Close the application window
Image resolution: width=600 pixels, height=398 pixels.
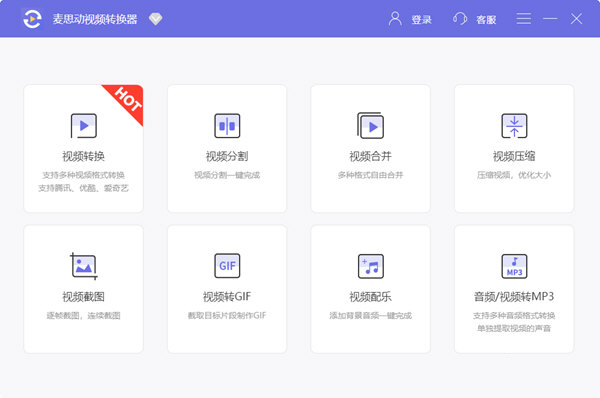pos(576,19)
